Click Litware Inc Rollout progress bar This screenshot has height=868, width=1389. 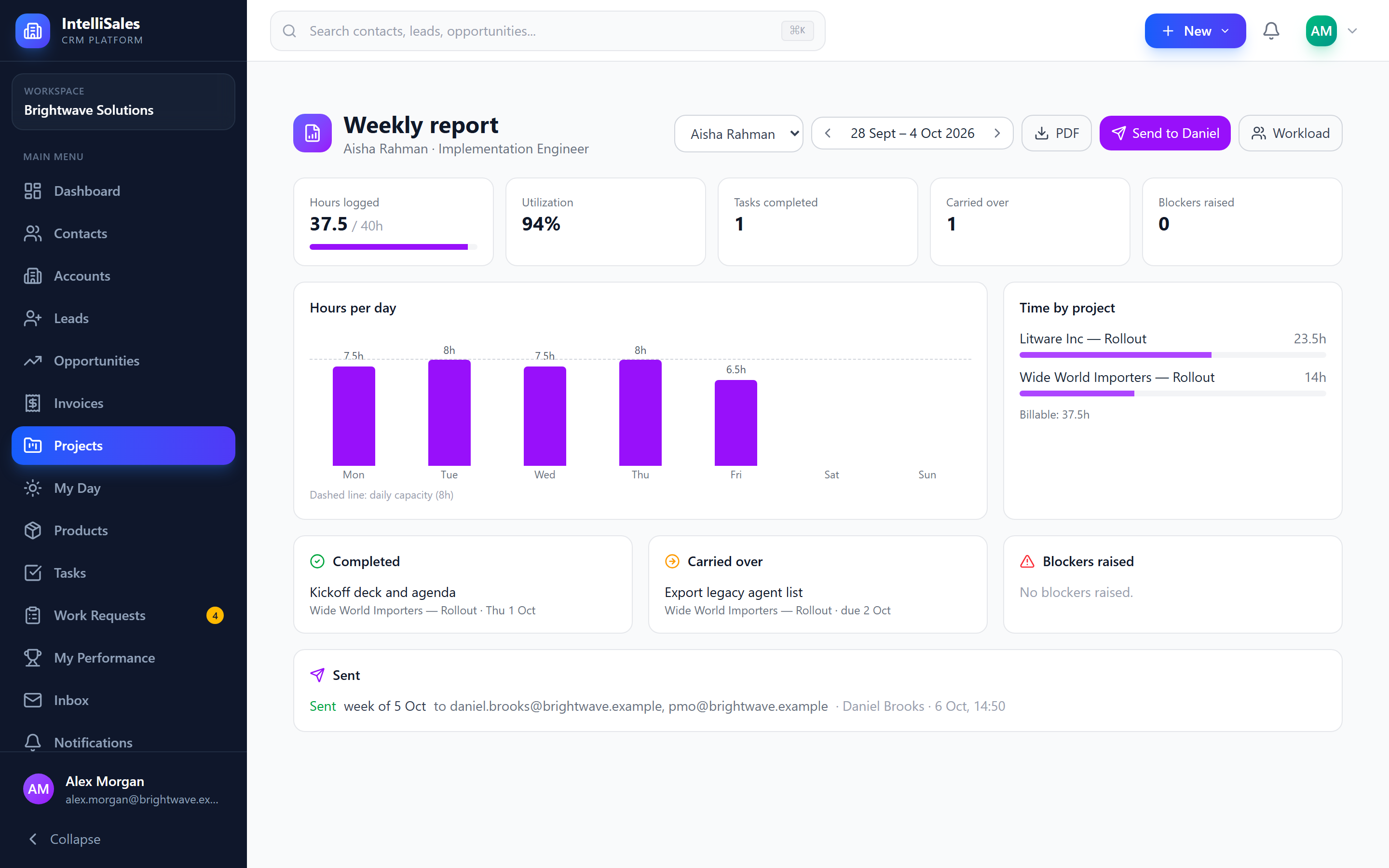point(1172,355)
